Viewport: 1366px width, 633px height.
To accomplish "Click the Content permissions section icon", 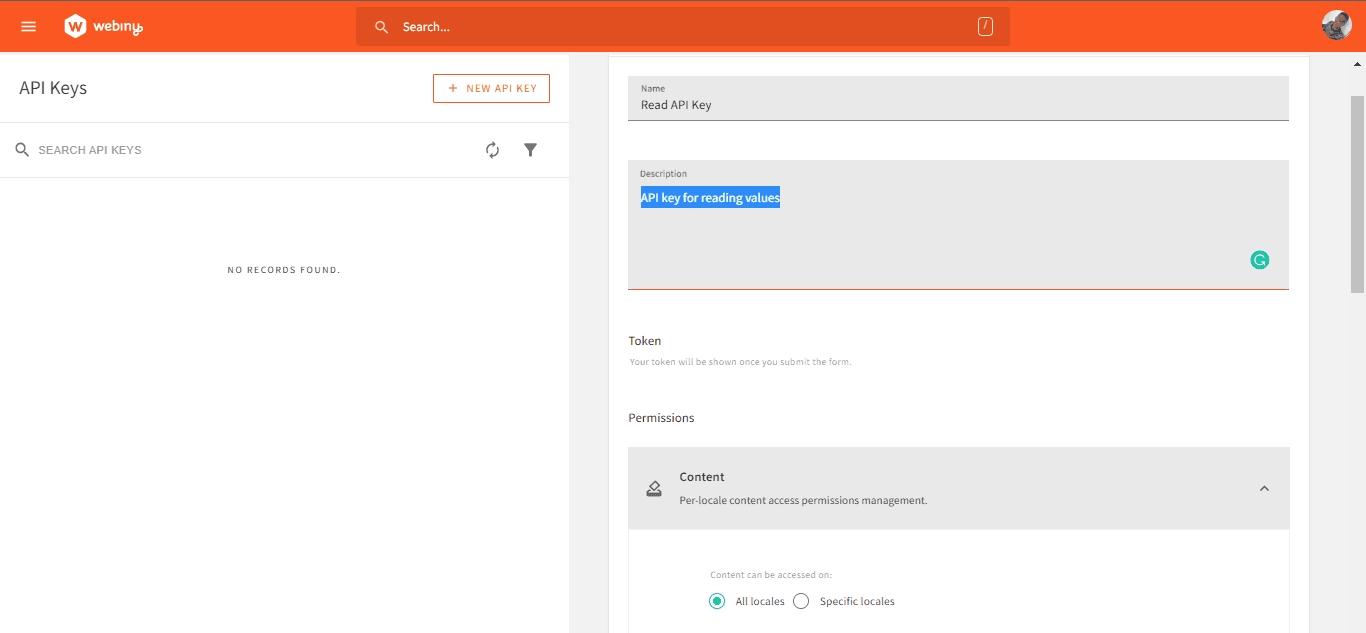I will 654,488.
